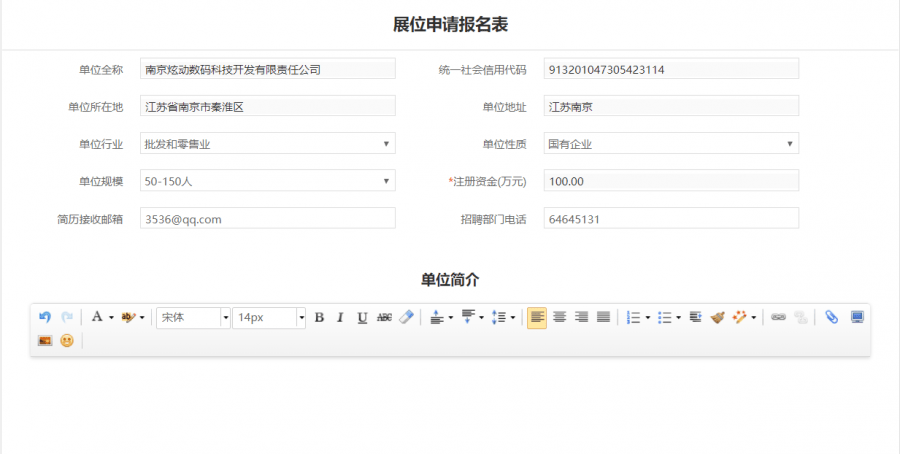
Task: Toggle italic formatting
Action: tap(340, 317)
